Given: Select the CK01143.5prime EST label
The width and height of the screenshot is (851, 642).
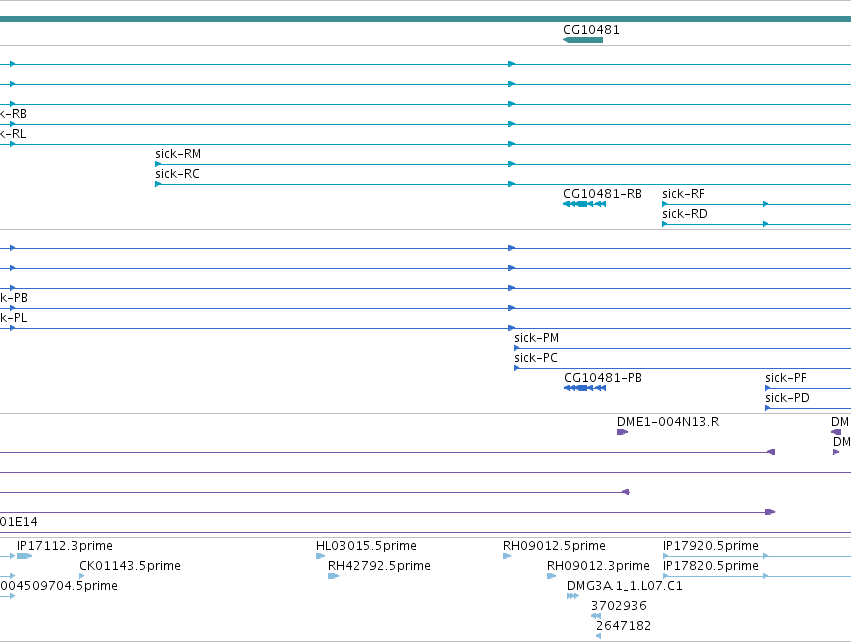Looking at the screenshot, I should click(x=130, y=566).
